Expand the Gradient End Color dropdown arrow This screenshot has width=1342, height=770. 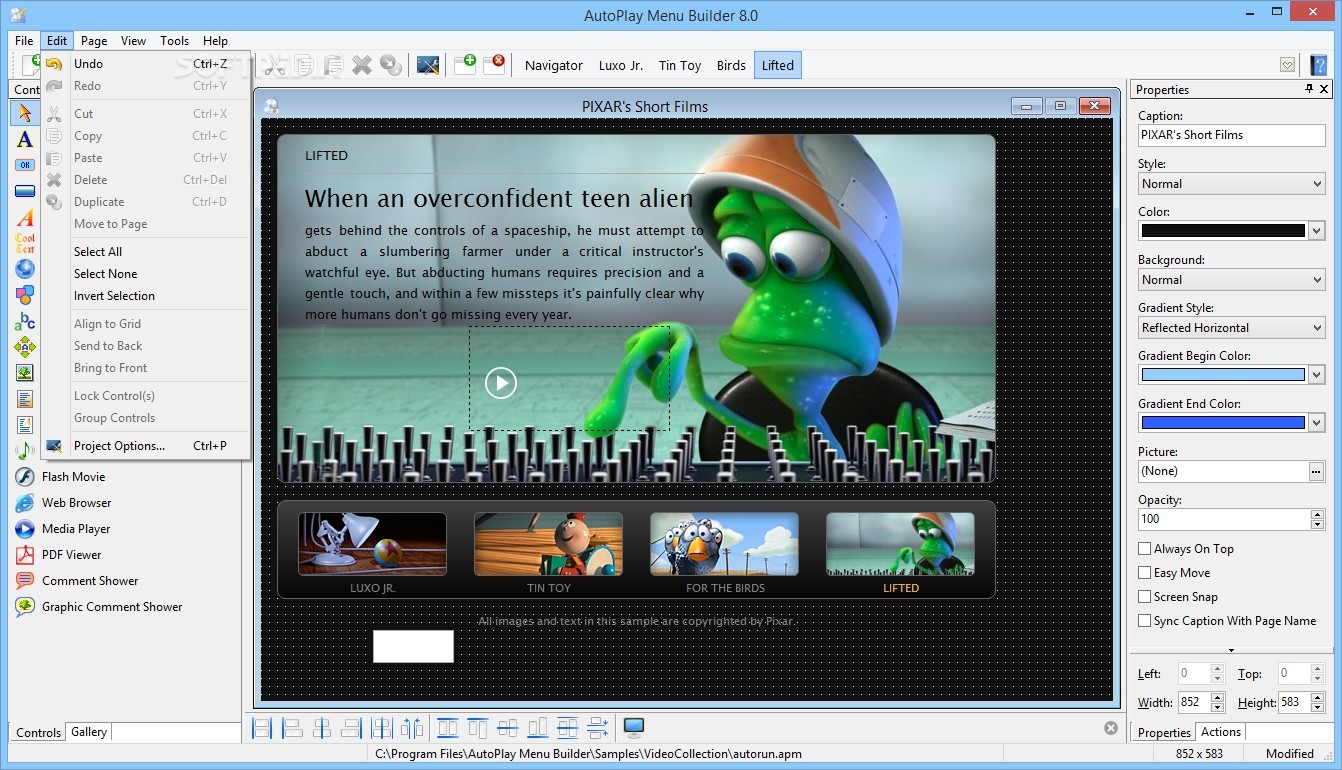(1317, 423)
